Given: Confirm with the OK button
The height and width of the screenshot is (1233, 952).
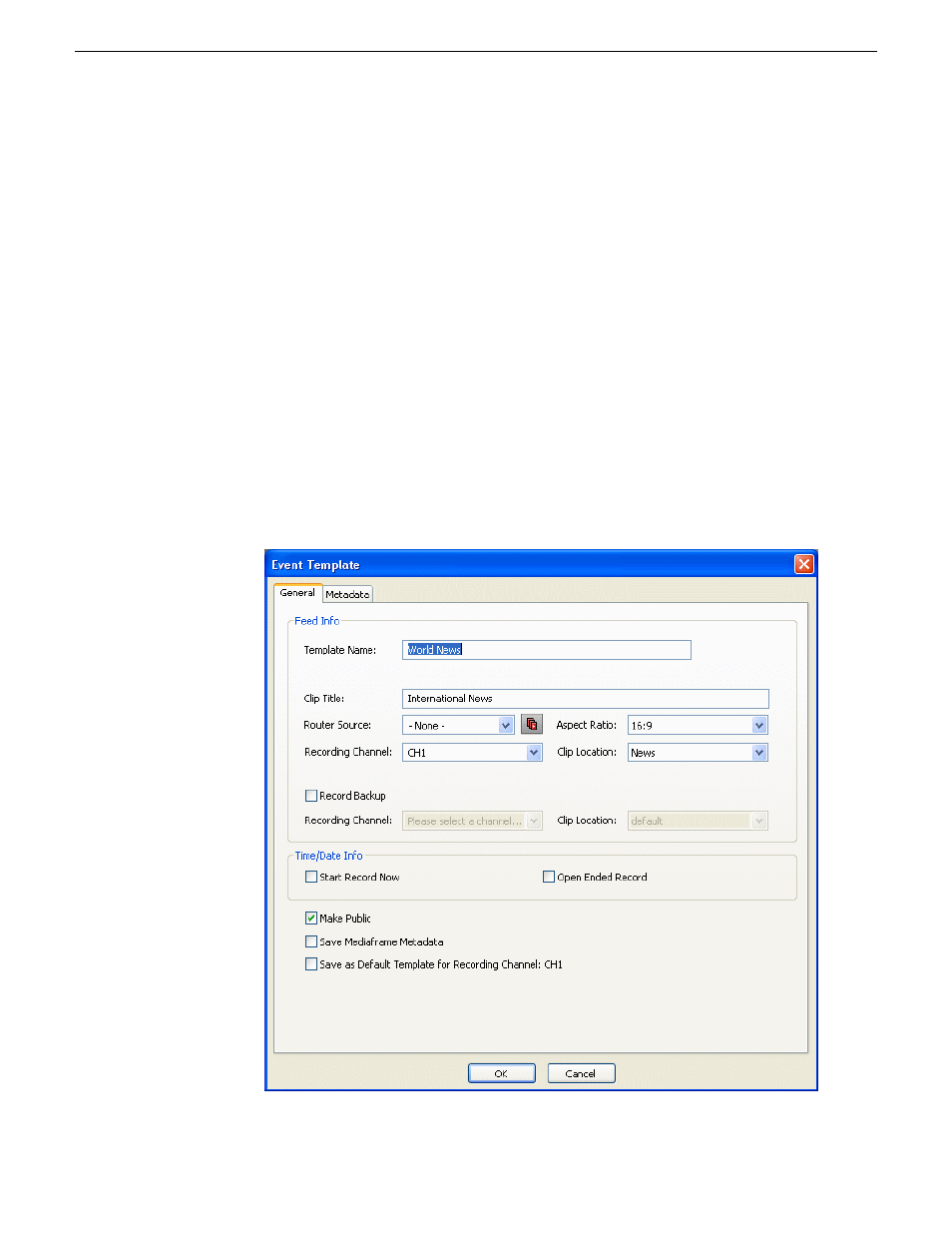Looking at the screenshot, I should click(502, 1073).
